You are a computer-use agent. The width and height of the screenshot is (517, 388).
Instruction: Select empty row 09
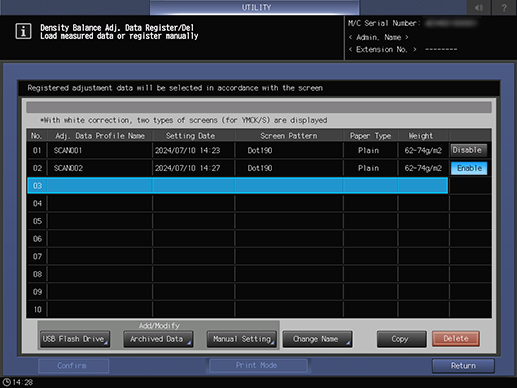coord(237,292)
